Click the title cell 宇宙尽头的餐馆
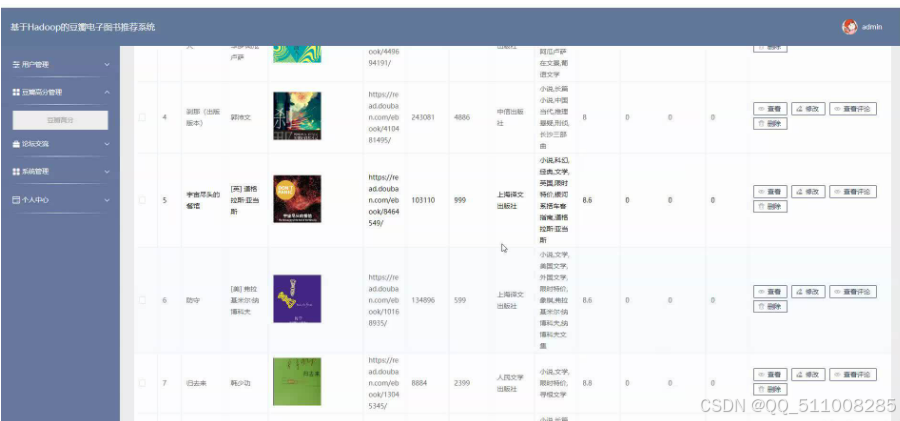Screen dimensions: 900x421 [203, 199]
